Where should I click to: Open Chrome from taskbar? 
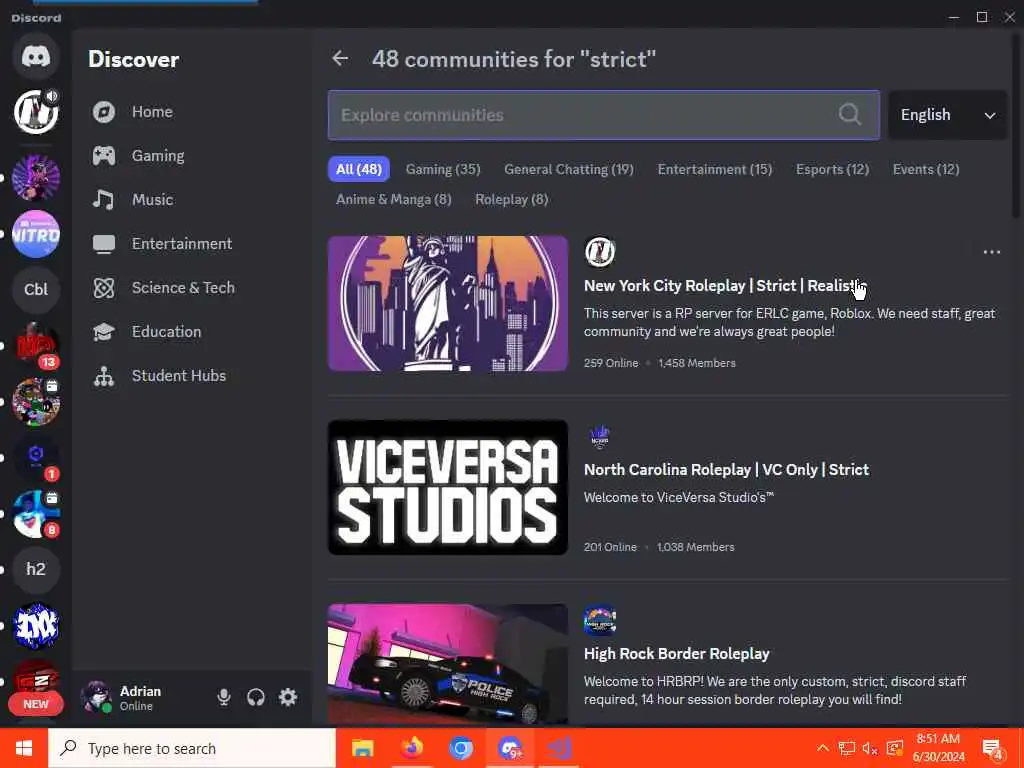tap(460, 748)
